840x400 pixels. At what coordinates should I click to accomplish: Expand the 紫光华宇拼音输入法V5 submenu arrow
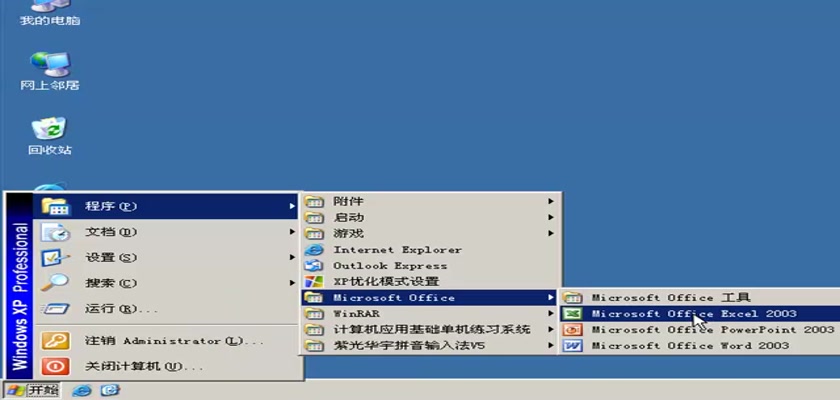[x=551, y=345]
